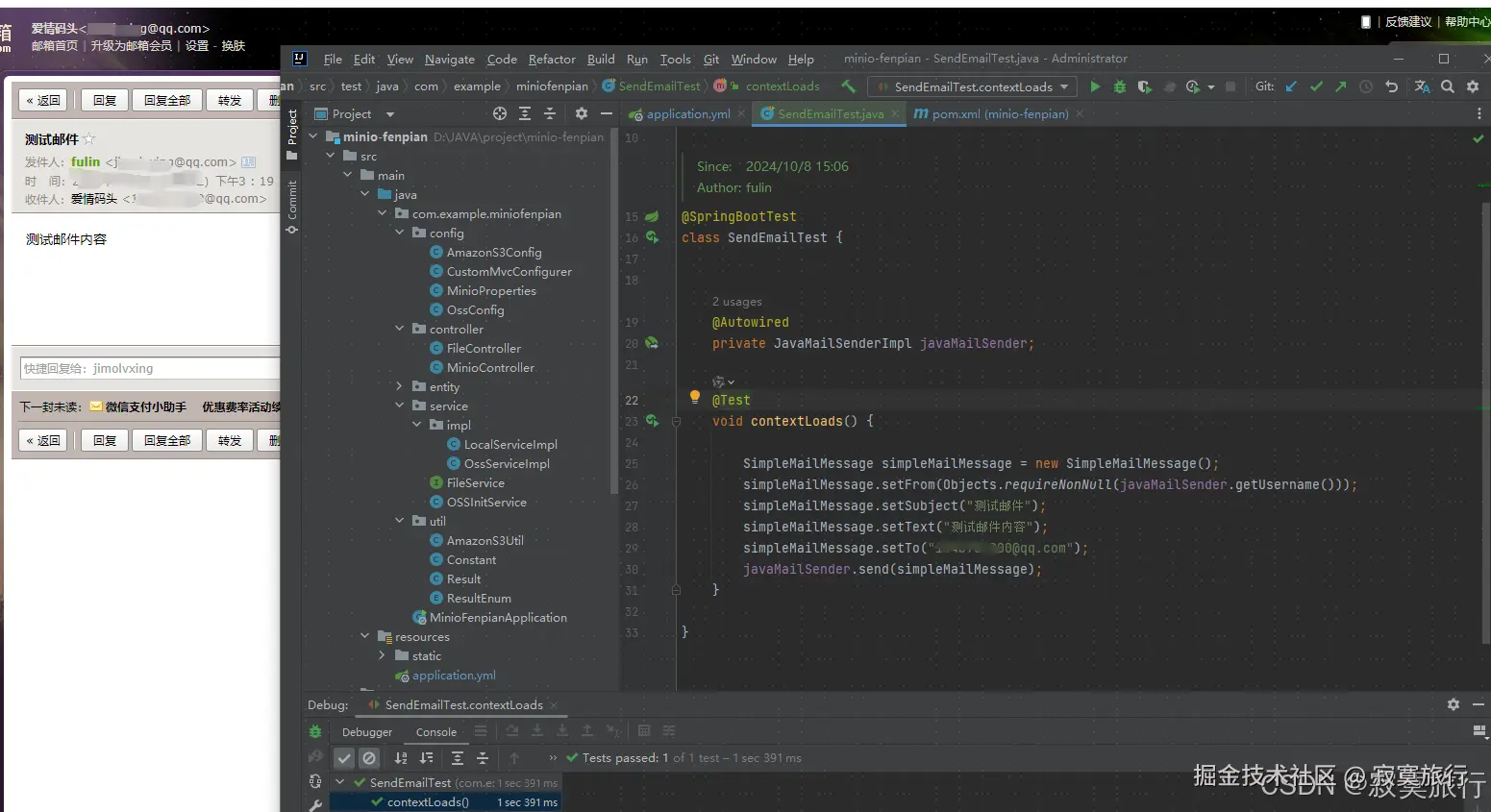Image resolution: width=1491 pixels, height=812 pixels.
Task: Click the Build project hammer icon
Action: 848,86
